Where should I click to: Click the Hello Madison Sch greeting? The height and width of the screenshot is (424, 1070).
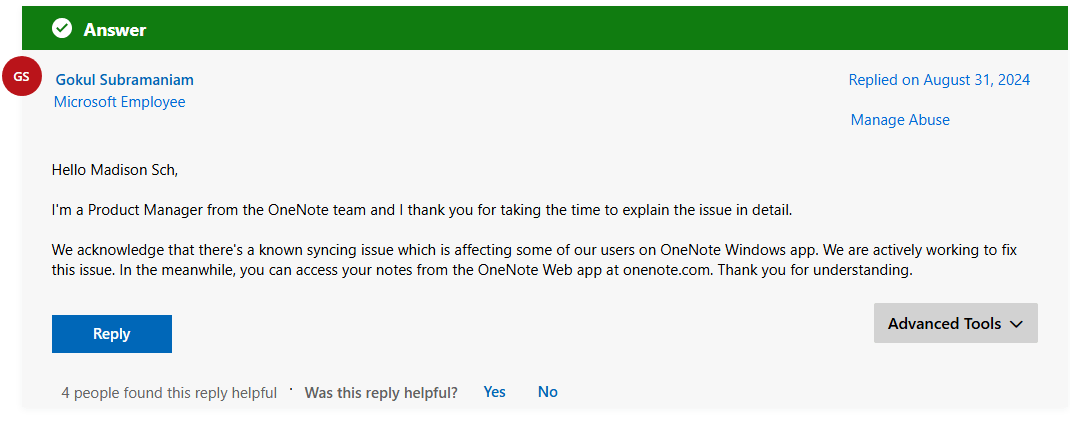point(115,170)
